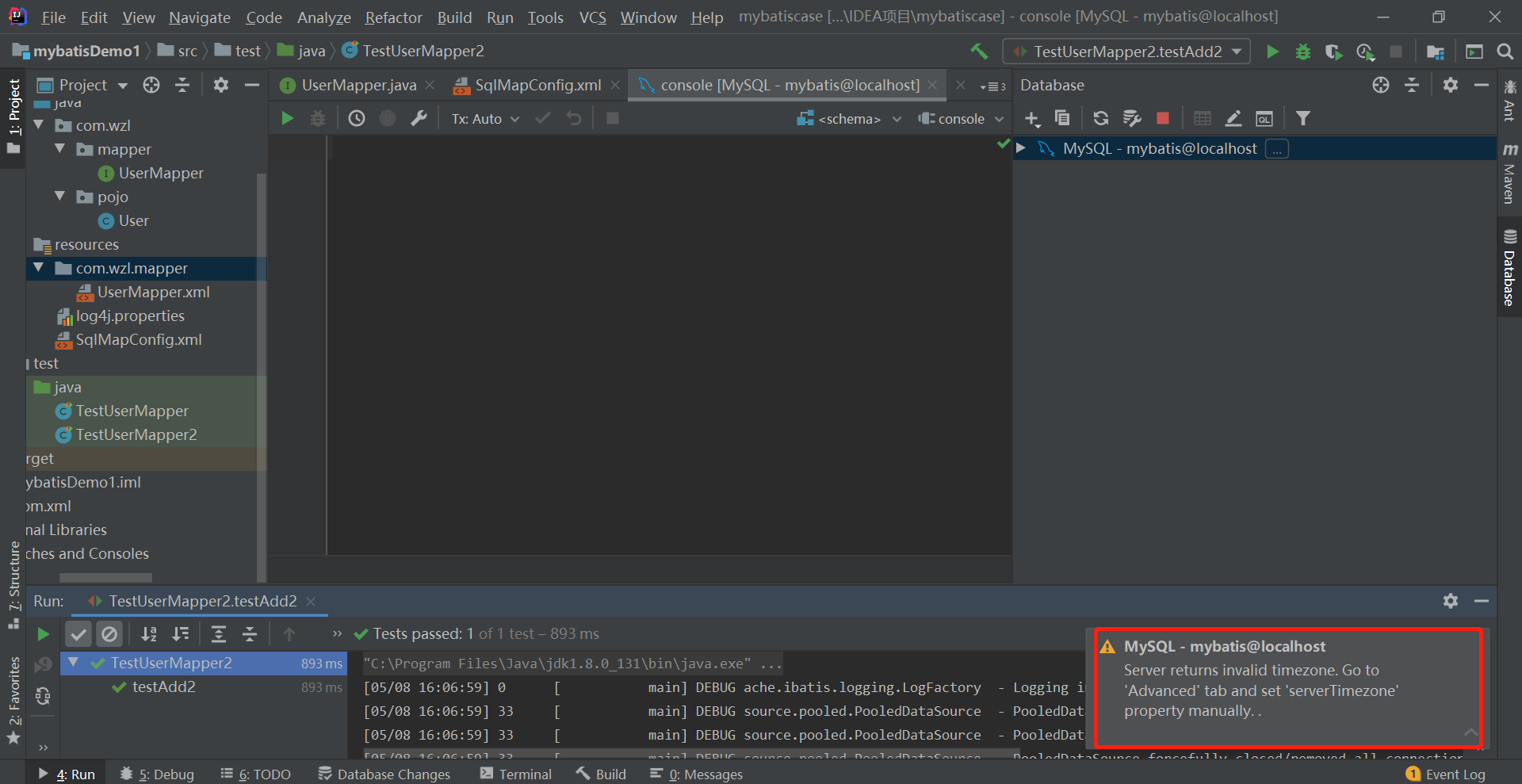1522x784 pixels.
Task: Open the Terminal tool window tab
Action: (x=515, y=774)
